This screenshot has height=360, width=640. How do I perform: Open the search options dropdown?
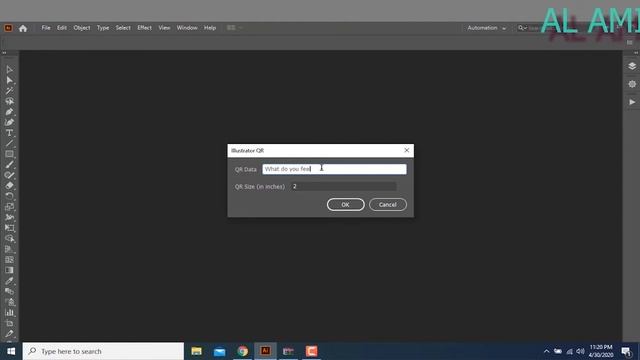522,28
